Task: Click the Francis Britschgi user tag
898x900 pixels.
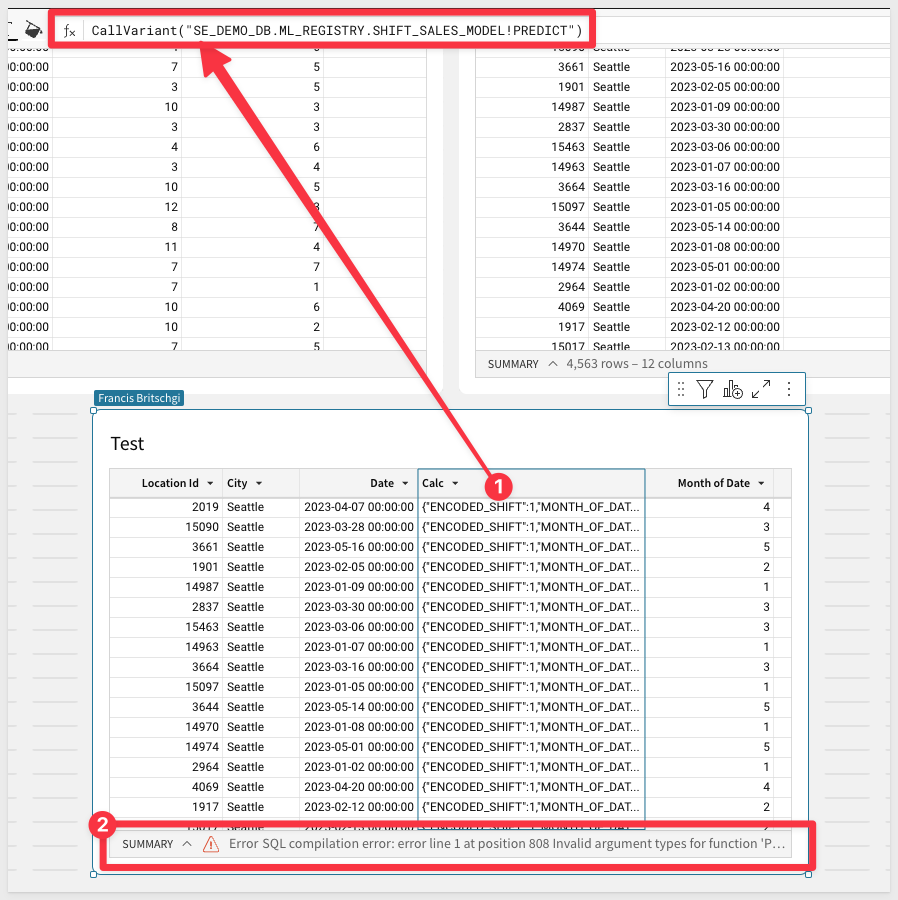Action: (x=139, y=398)
